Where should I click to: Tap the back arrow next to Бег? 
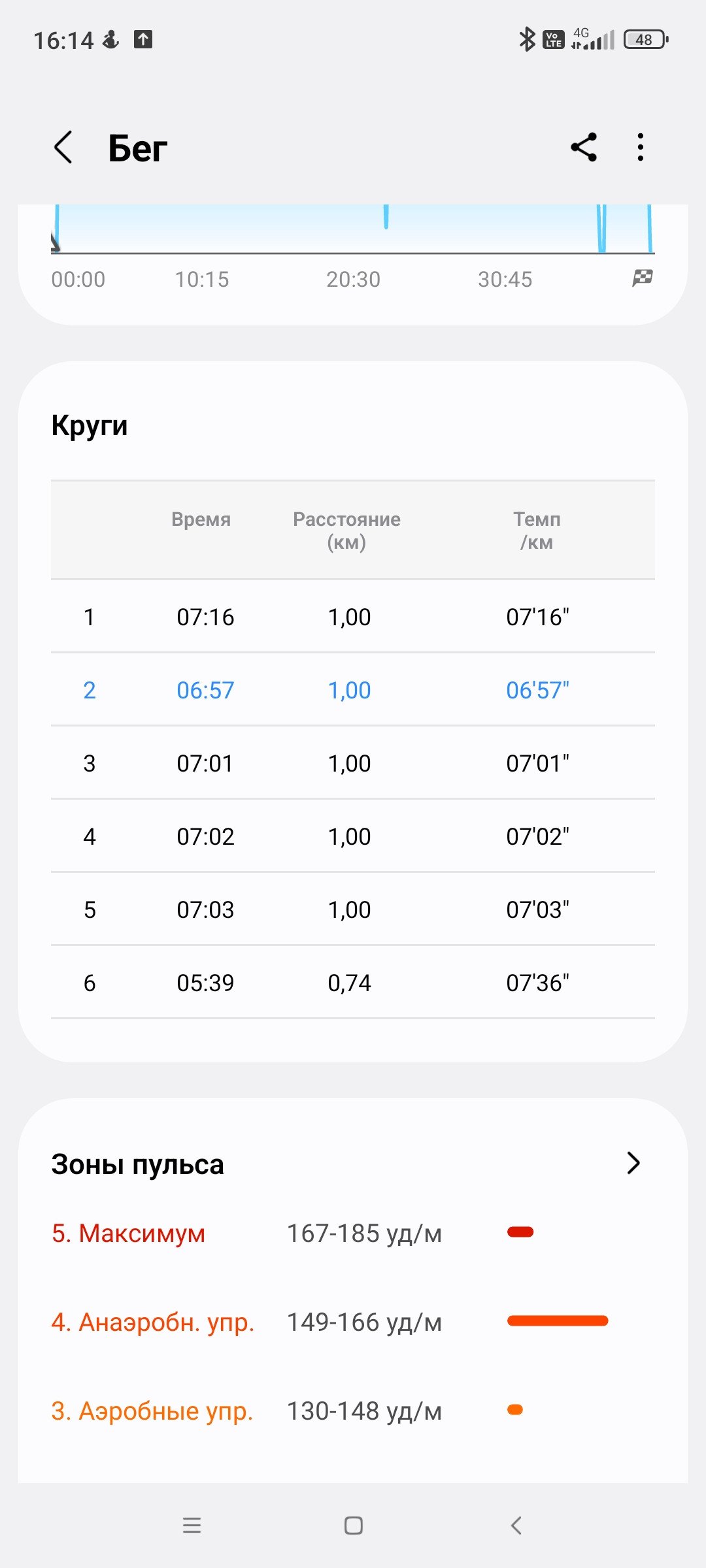pyautogui.click(x=63, y=147)
